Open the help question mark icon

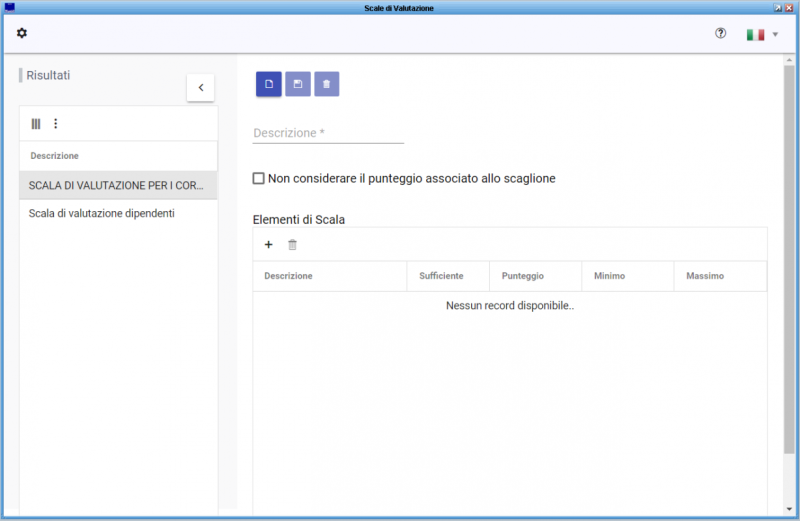pyautogui.click(x=720, y=33)
